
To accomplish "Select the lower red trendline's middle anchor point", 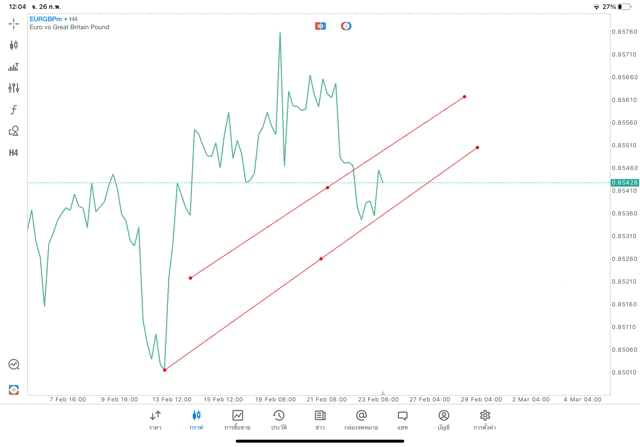I will click(x=321, y=259).
